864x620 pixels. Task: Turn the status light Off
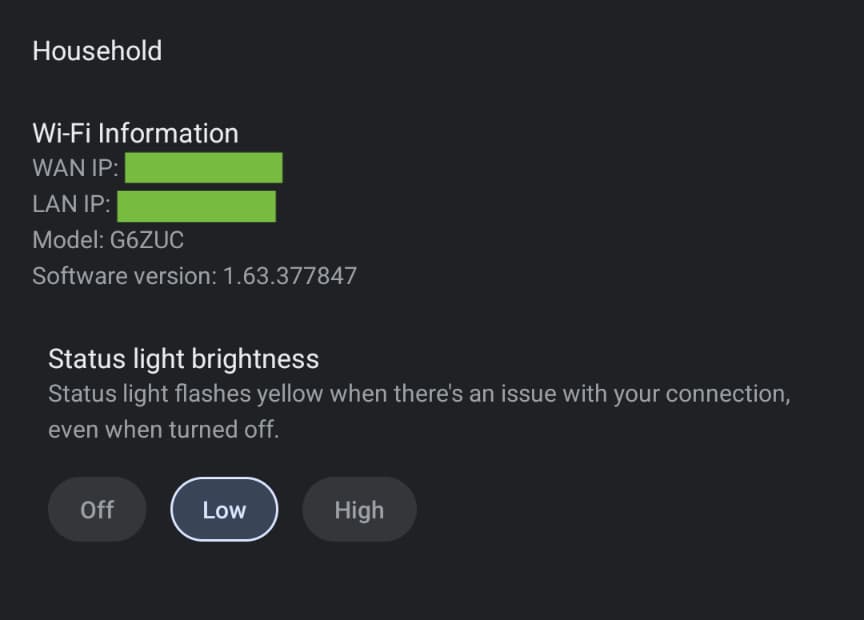97,509
